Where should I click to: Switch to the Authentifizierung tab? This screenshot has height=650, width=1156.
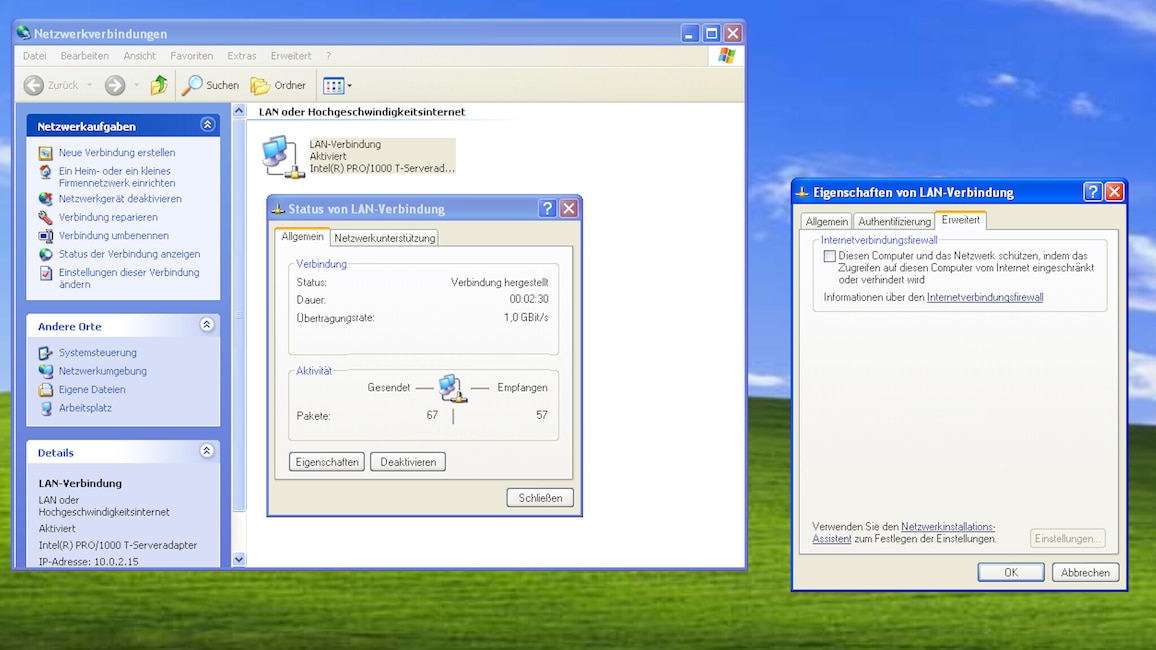(894, 221)
